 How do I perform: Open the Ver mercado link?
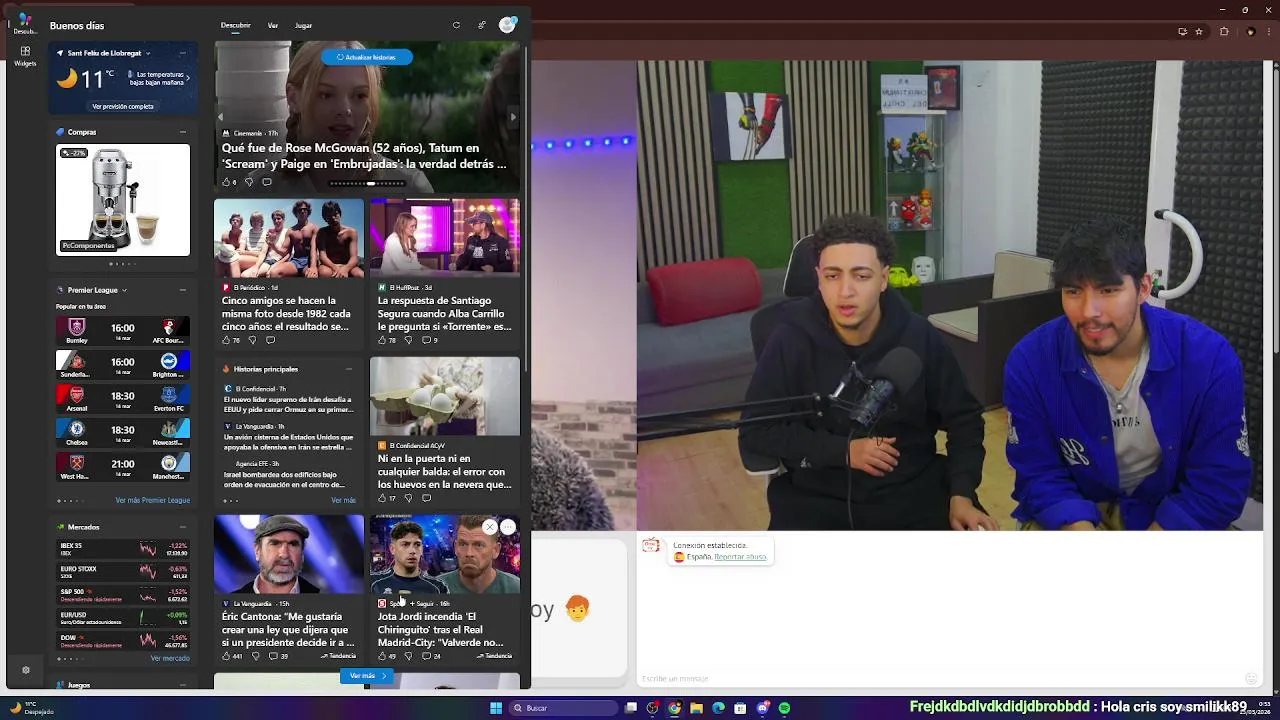tap(170, 658)
